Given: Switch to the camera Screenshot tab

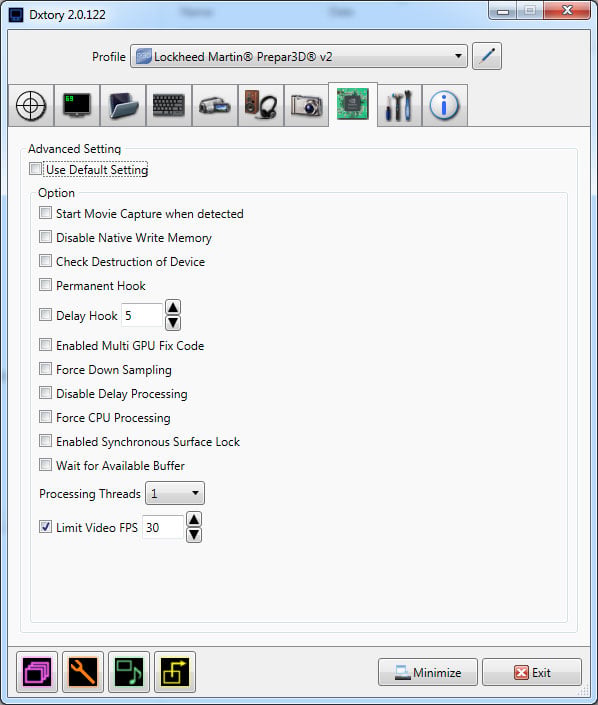Looking at the screenshot, I should tap(306, 105).
